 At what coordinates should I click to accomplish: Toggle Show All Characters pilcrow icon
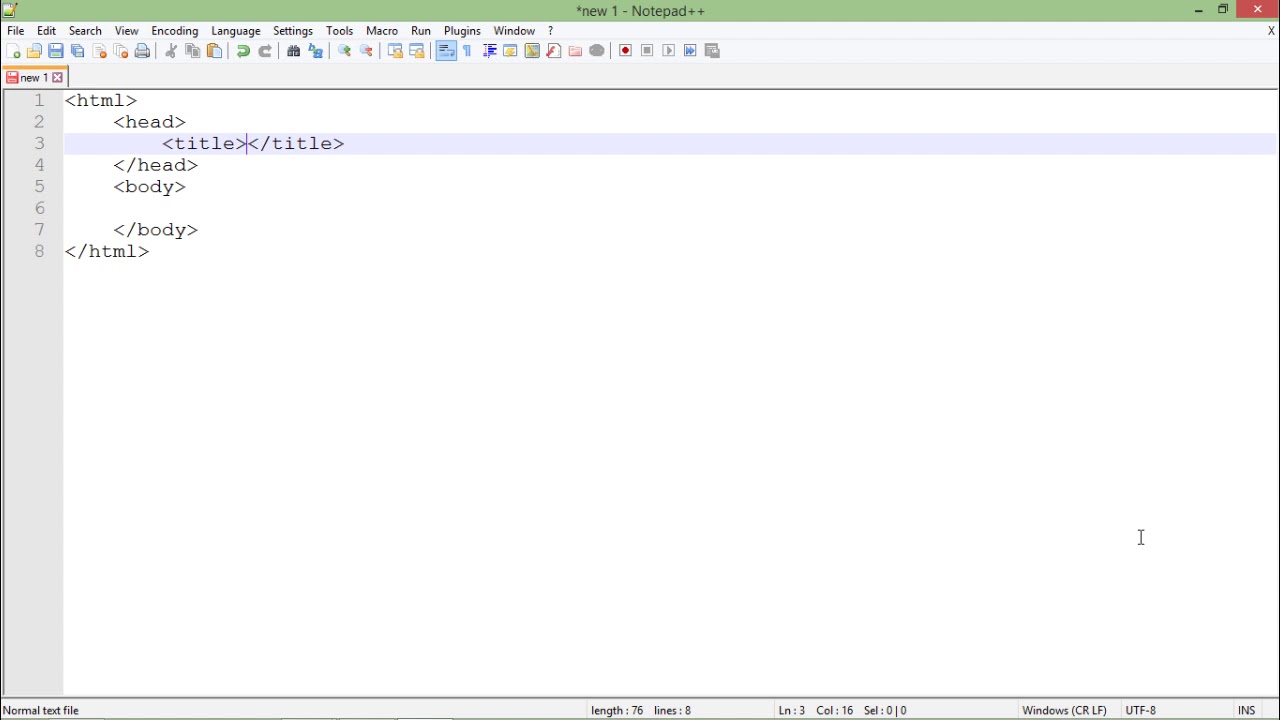coord(467,51)
